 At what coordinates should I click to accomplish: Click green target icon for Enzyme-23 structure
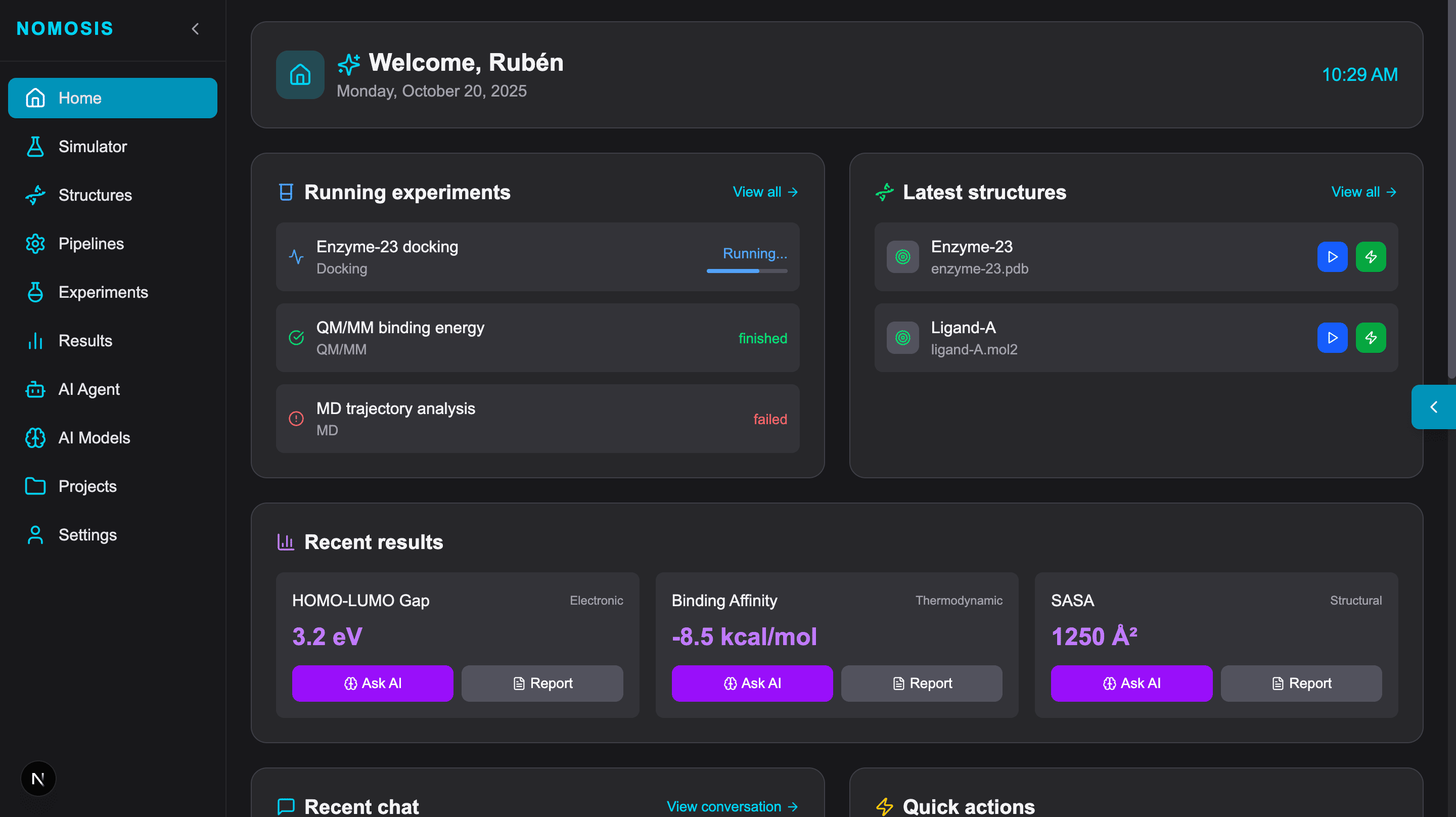coord(902,257)
